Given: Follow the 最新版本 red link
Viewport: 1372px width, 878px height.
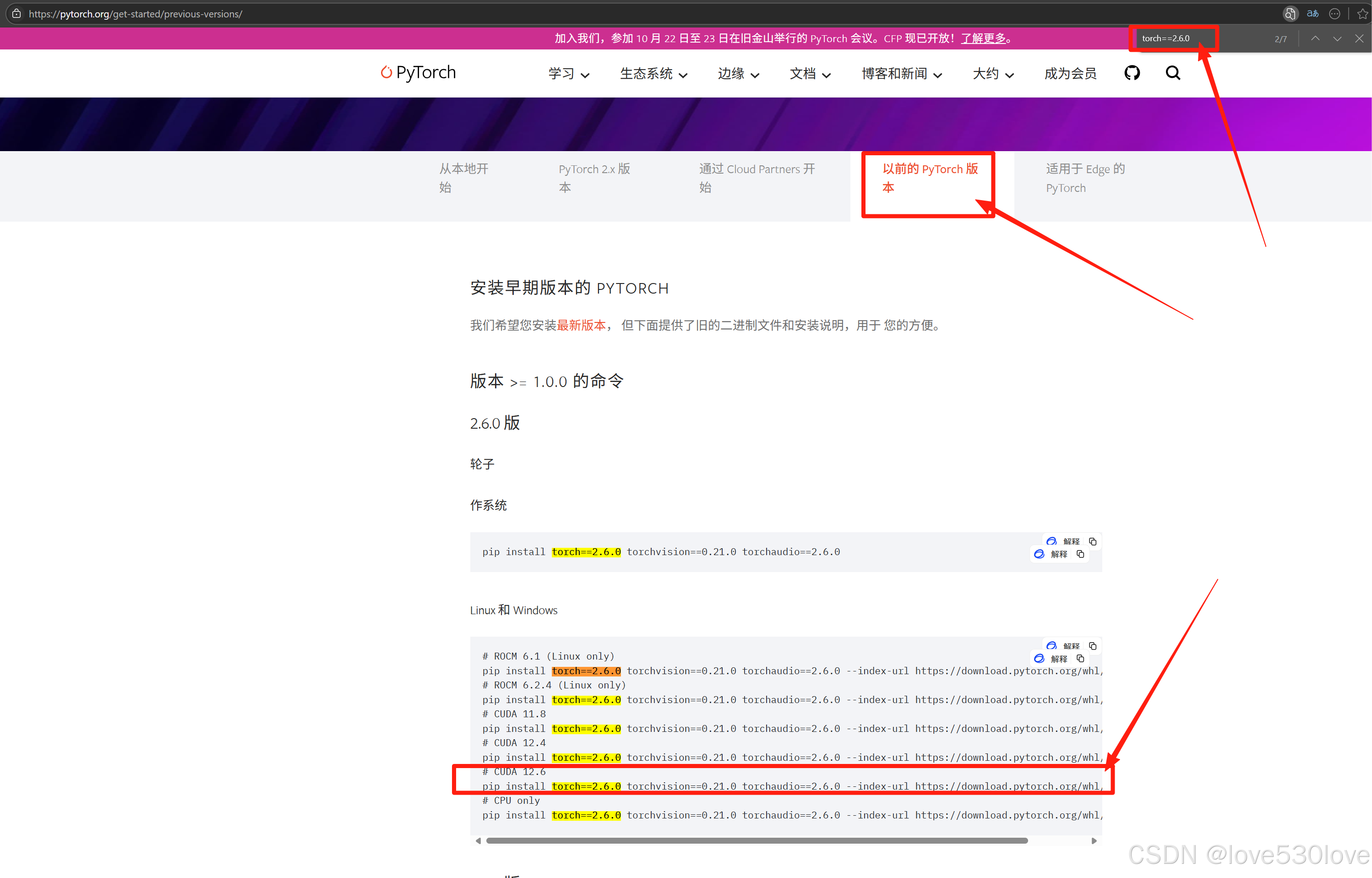Looking at the screenshot, I should click(x=581, y=325).
